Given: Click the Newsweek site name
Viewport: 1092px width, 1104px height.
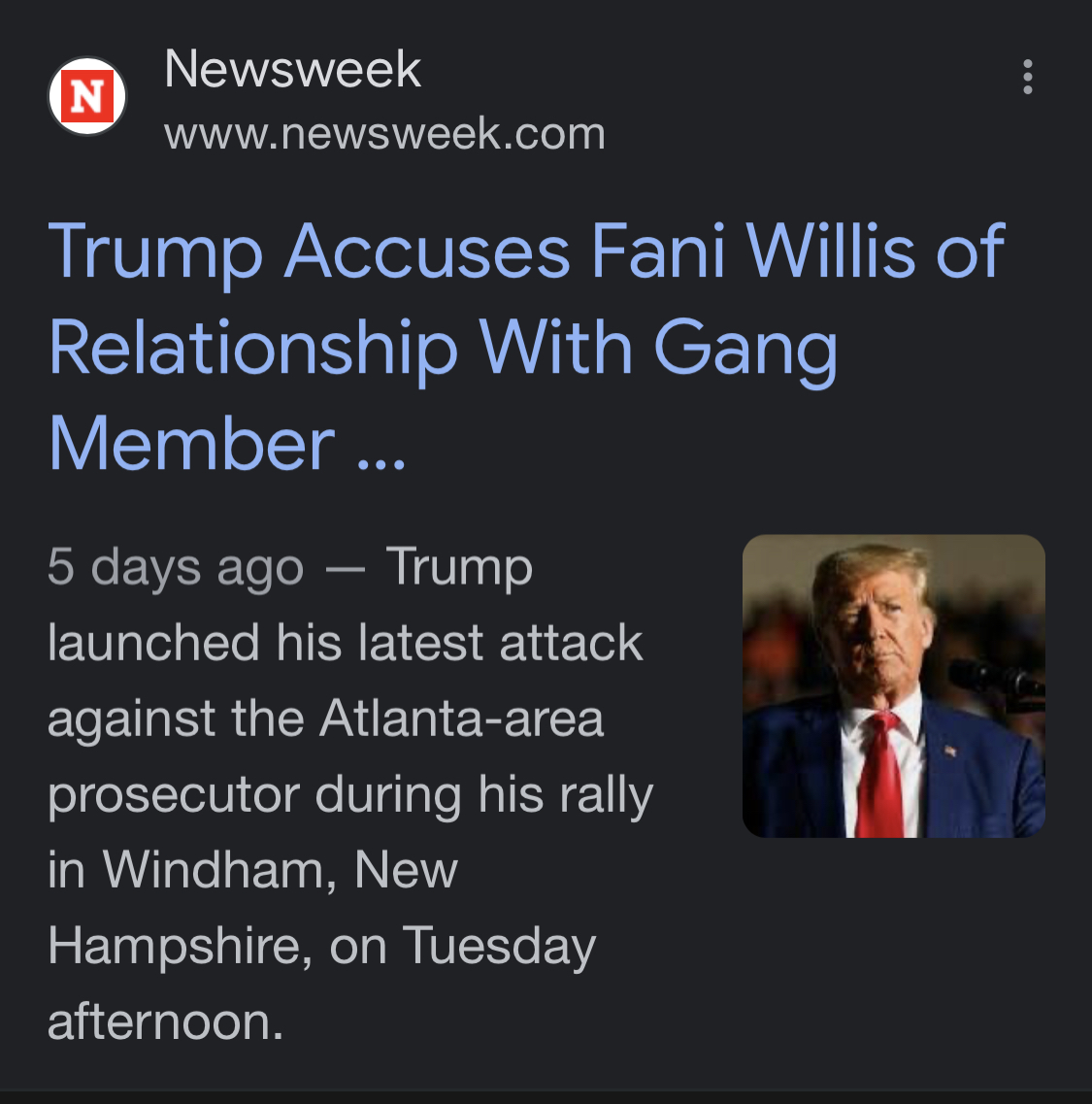Looking at the screenshot, I should 292,69.
